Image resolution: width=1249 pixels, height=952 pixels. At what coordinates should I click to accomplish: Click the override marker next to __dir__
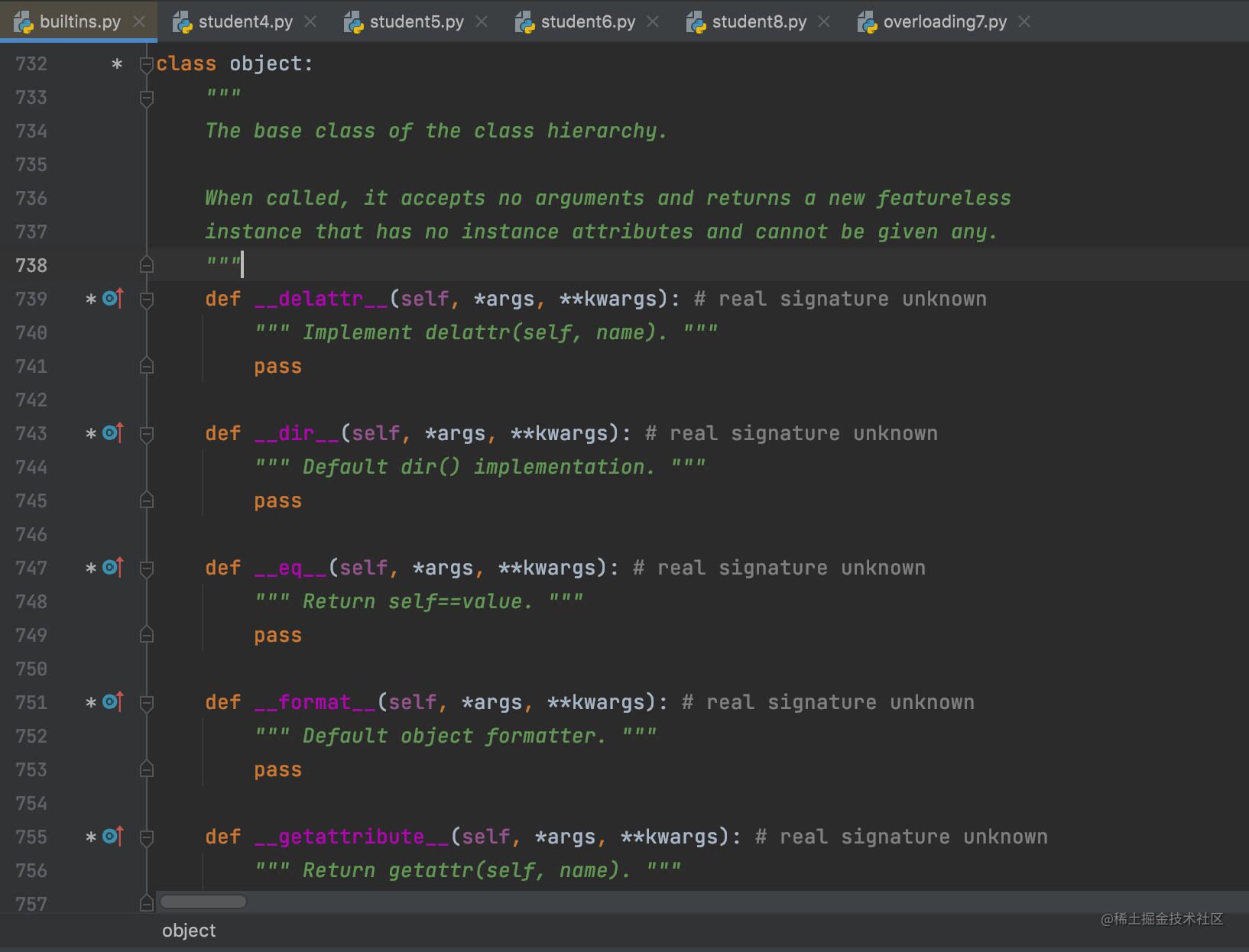pos(109,432)
